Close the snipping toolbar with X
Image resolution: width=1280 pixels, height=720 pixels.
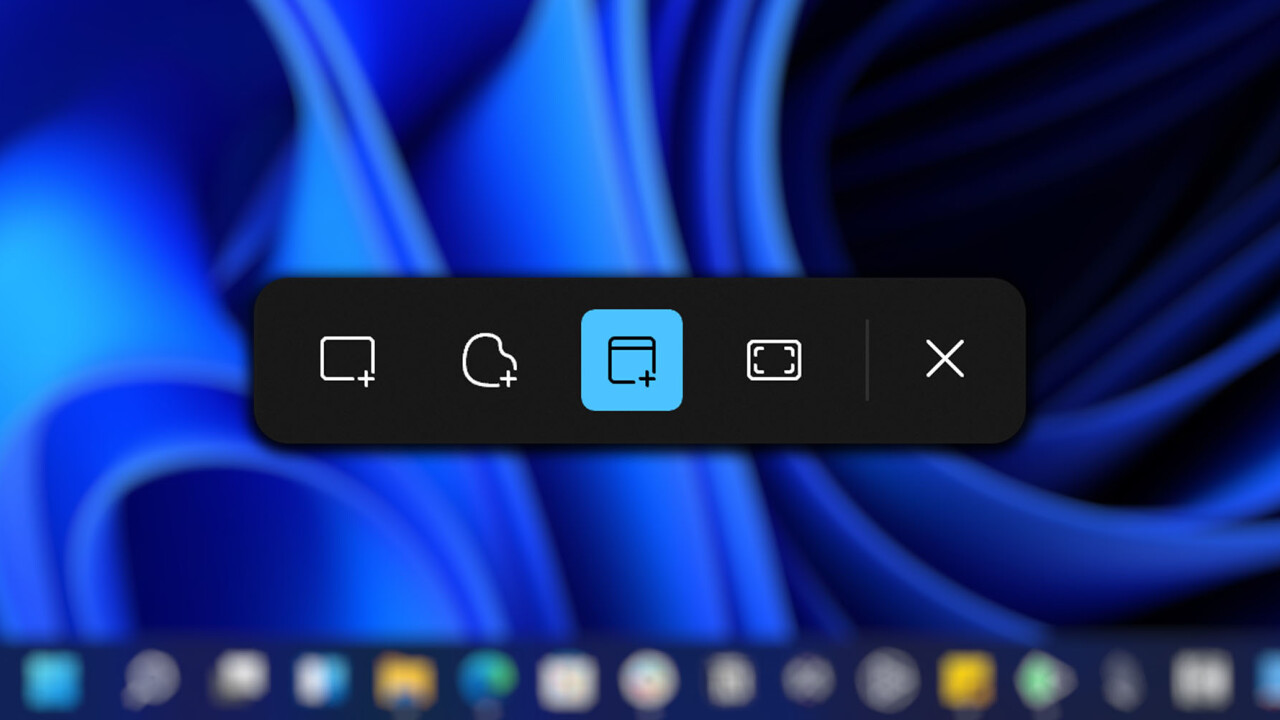(944, 359)
